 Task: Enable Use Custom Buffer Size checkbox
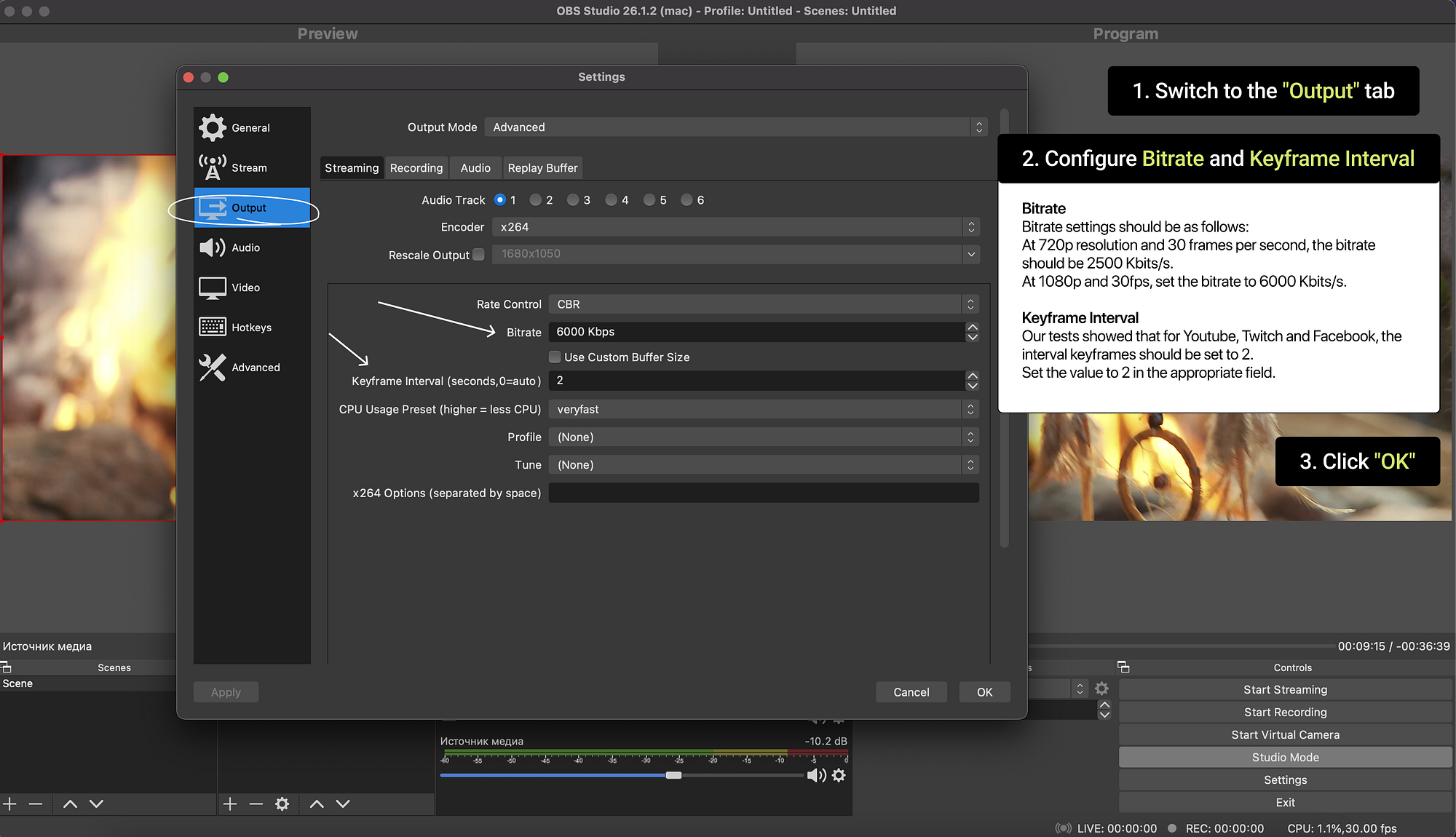click(x=555, y=357)
